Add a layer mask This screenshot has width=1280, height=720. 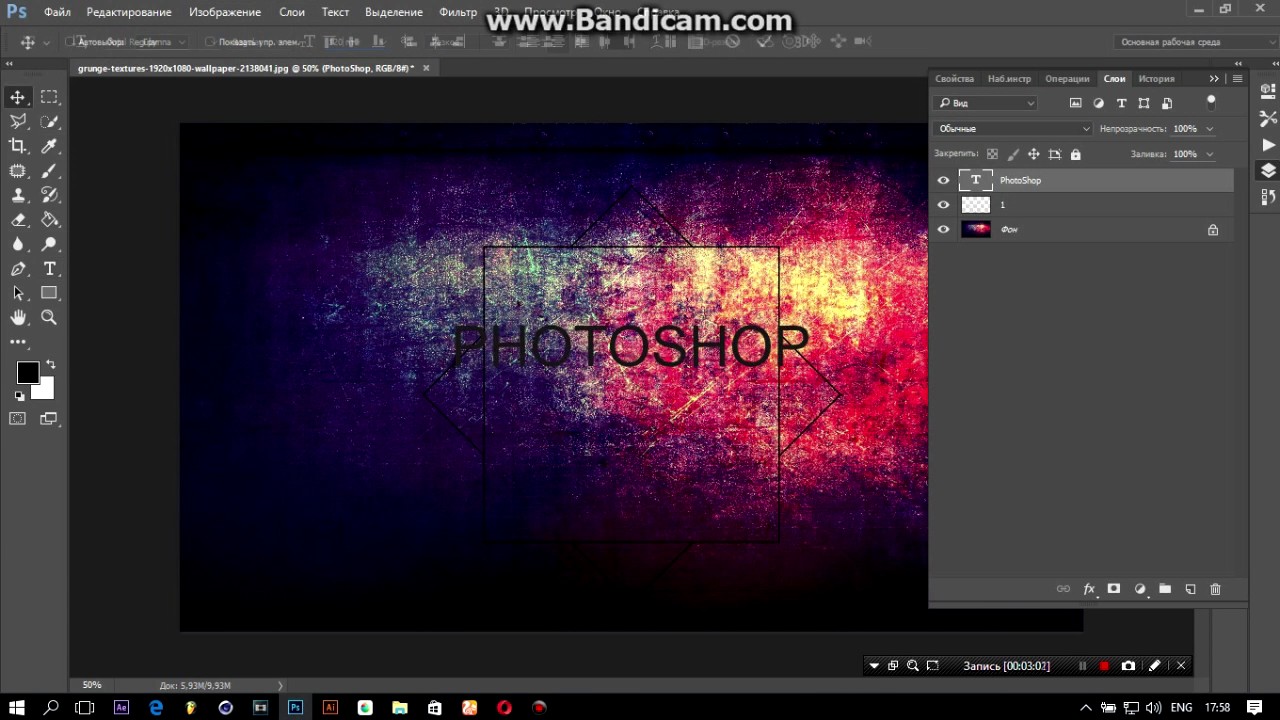[x=1113, y=589]
